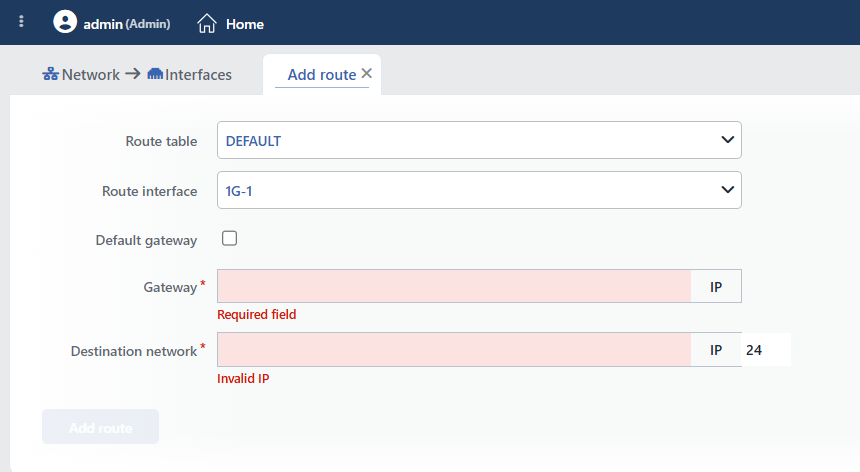Image resolution: width=860 pixels, height=472 pixels.
Task: Click the Gateway field label
Action: (170, 287)
